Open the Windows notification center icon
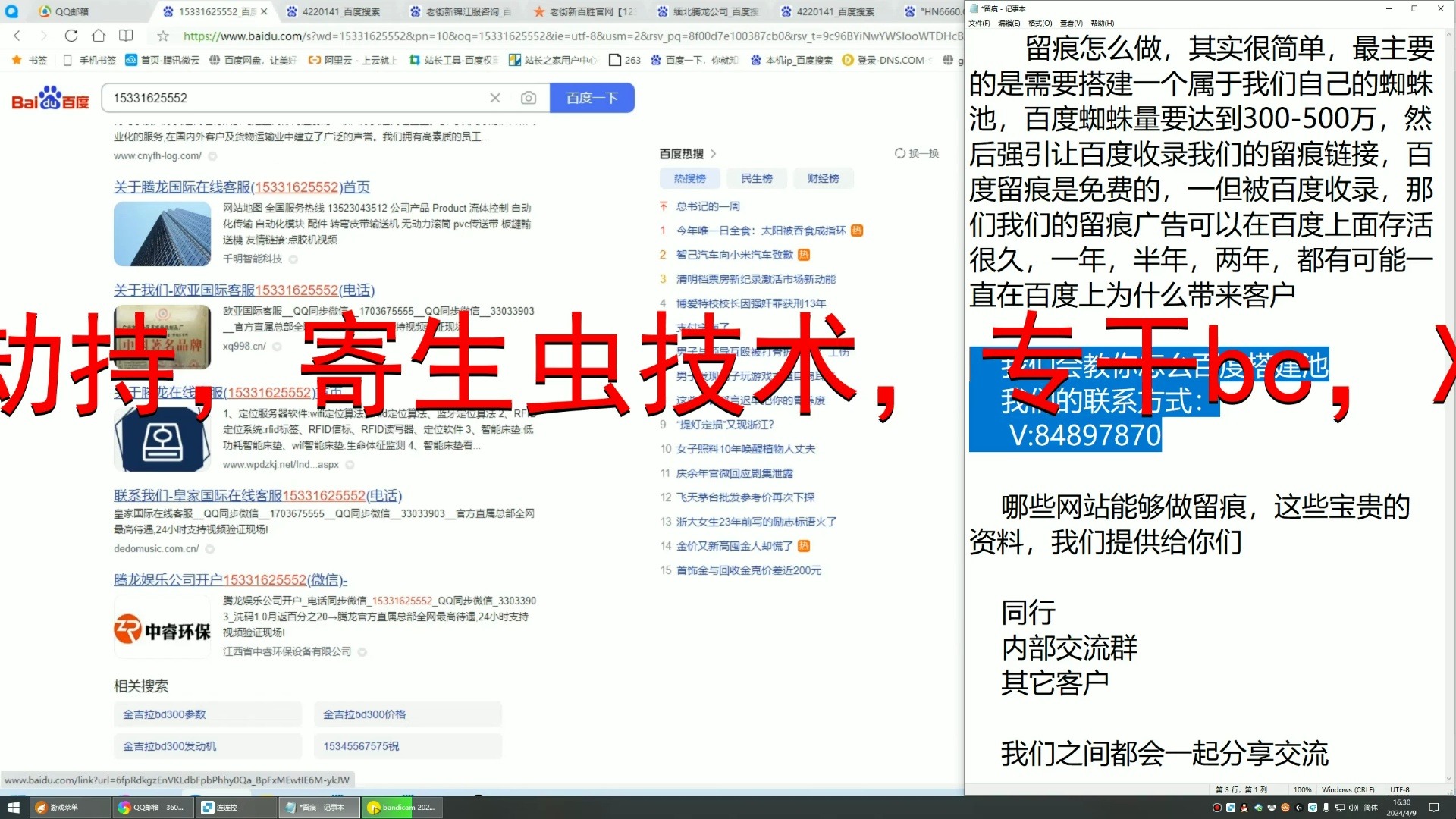This screenshot has height=819, width=1456. tap(1434, 808)
